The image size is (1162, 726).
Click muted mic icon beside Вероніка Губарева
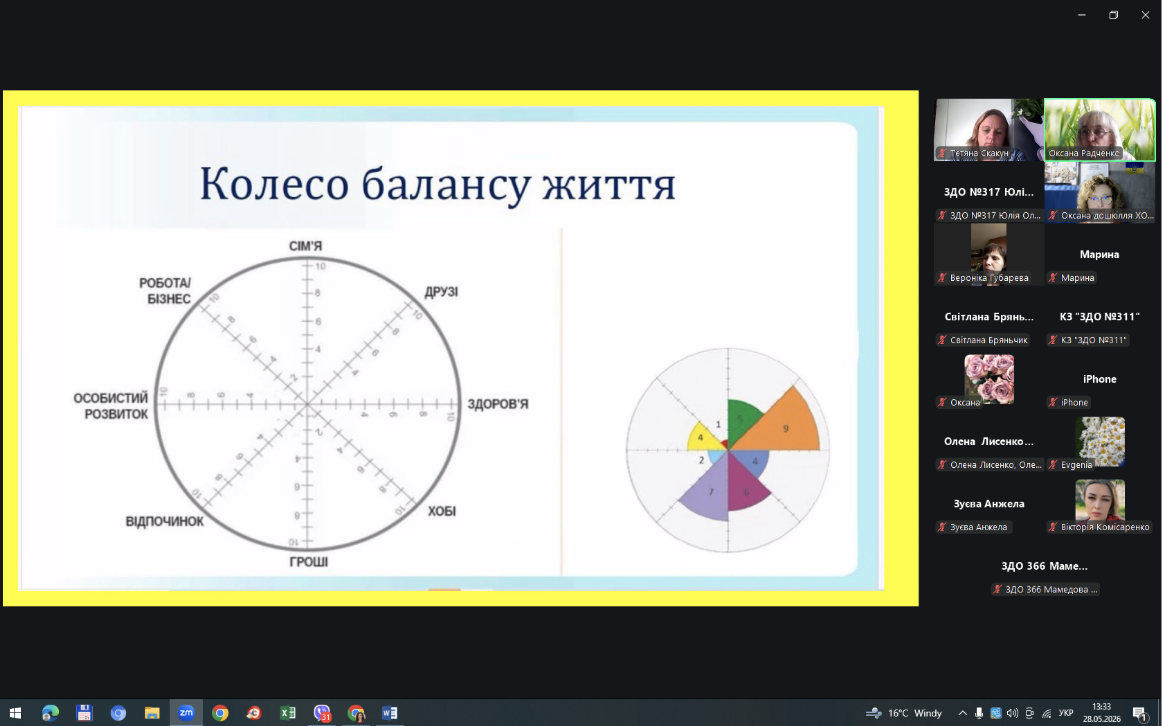942,278
